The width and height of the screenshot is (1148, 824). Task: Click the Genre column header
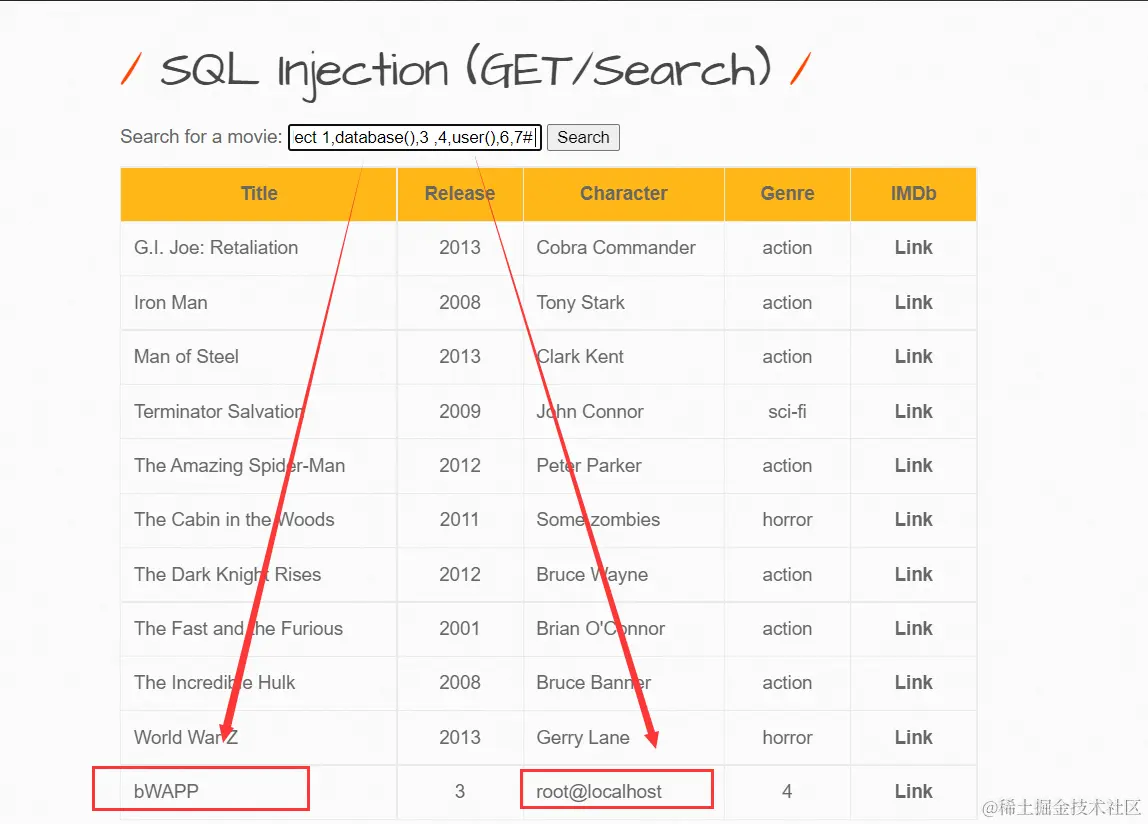[x=787, y=193]
